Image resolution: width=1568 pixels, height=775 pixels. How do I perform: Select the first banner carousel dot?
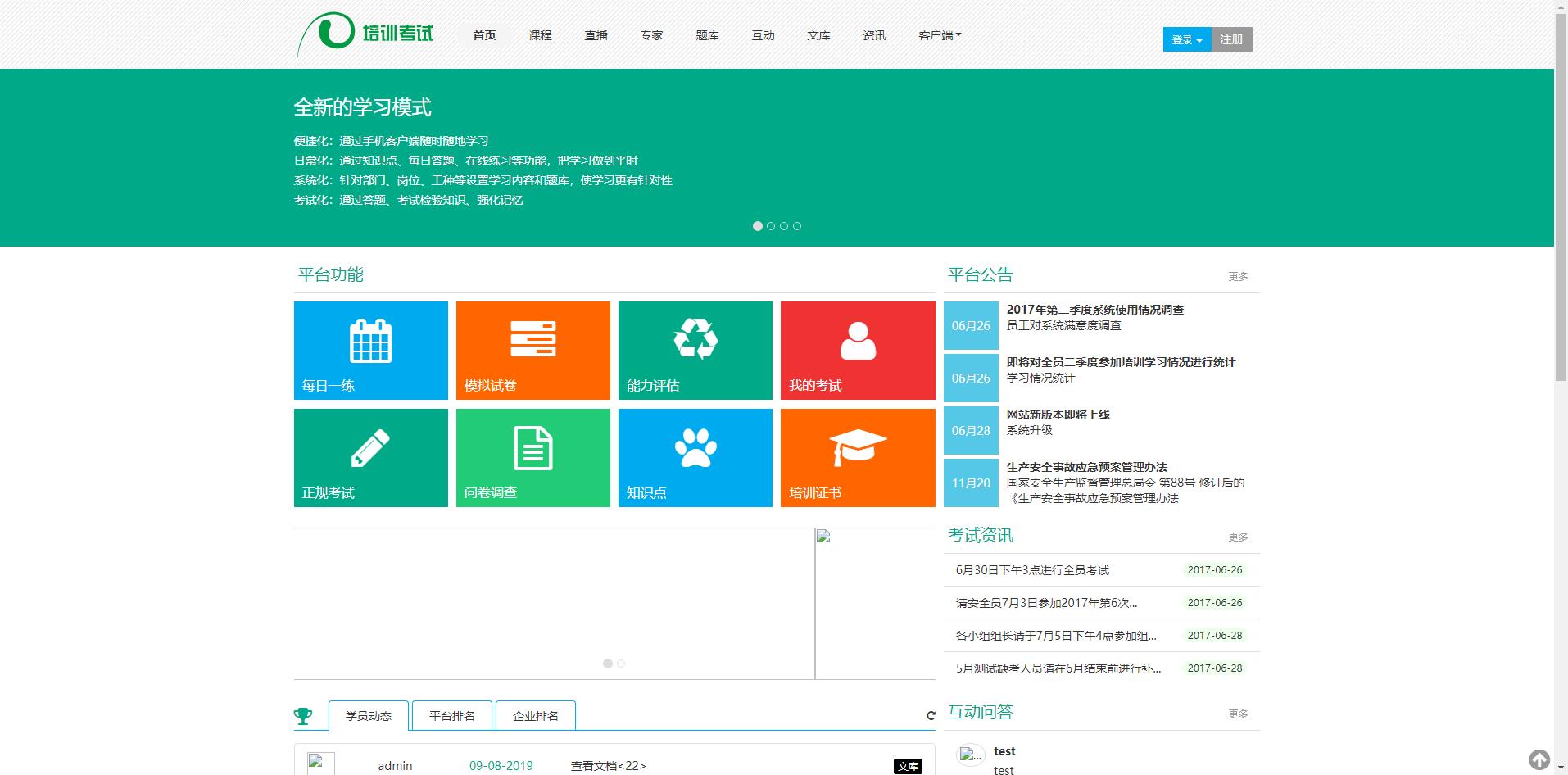[x=758, y=226]
